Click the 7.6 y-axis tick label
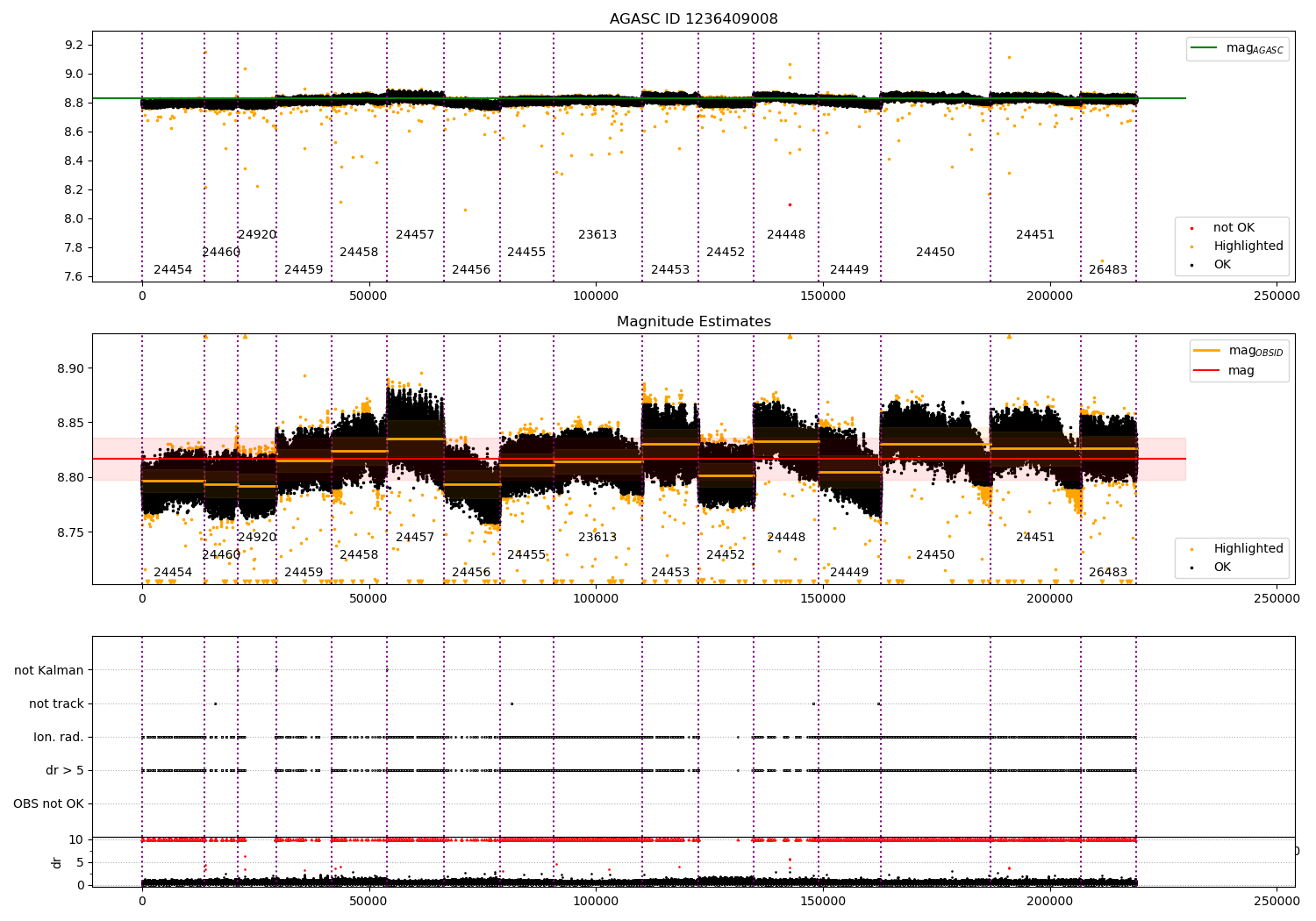 click(75, 276)
